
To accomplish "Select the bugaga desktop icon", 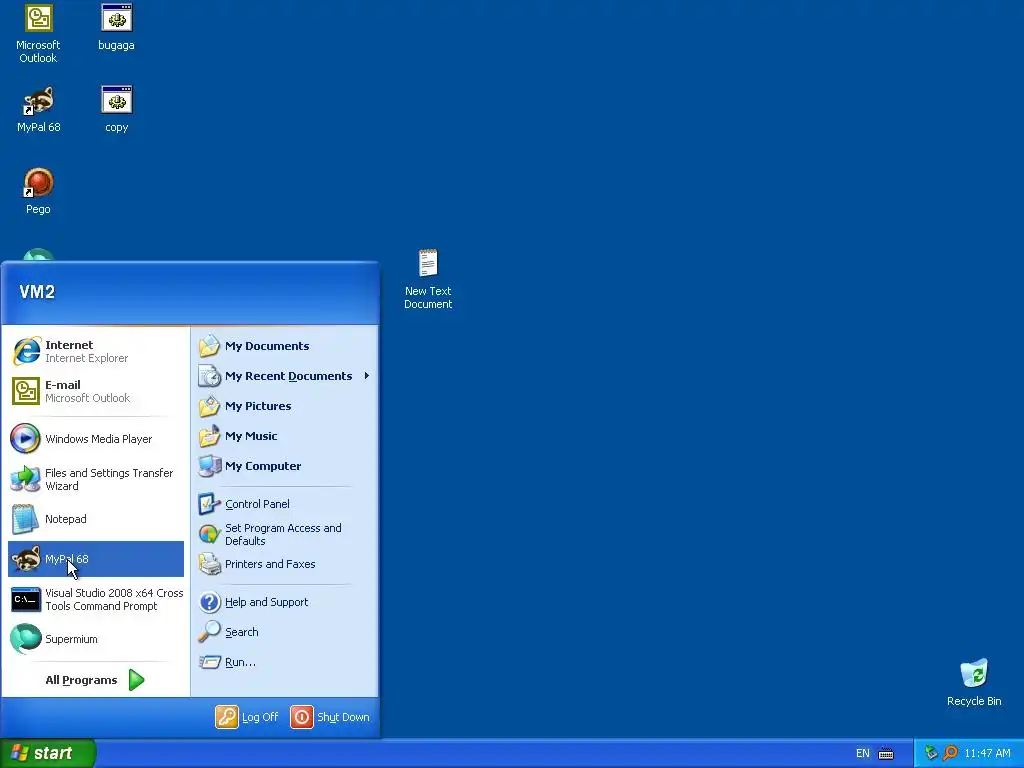I will pyautogui.click(x=116, y=27).
